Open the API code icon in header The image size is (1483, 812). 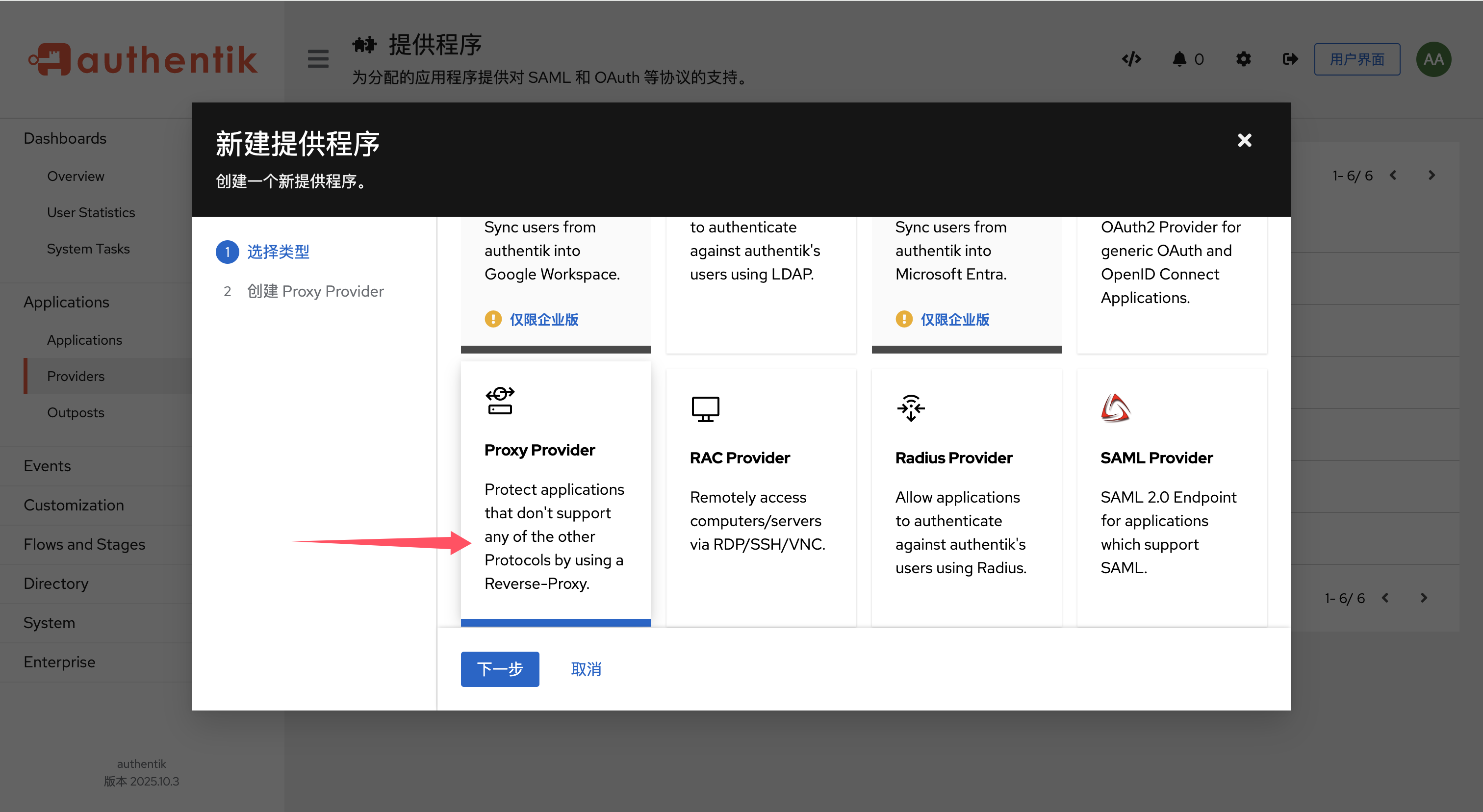(x=1131, y=59)
